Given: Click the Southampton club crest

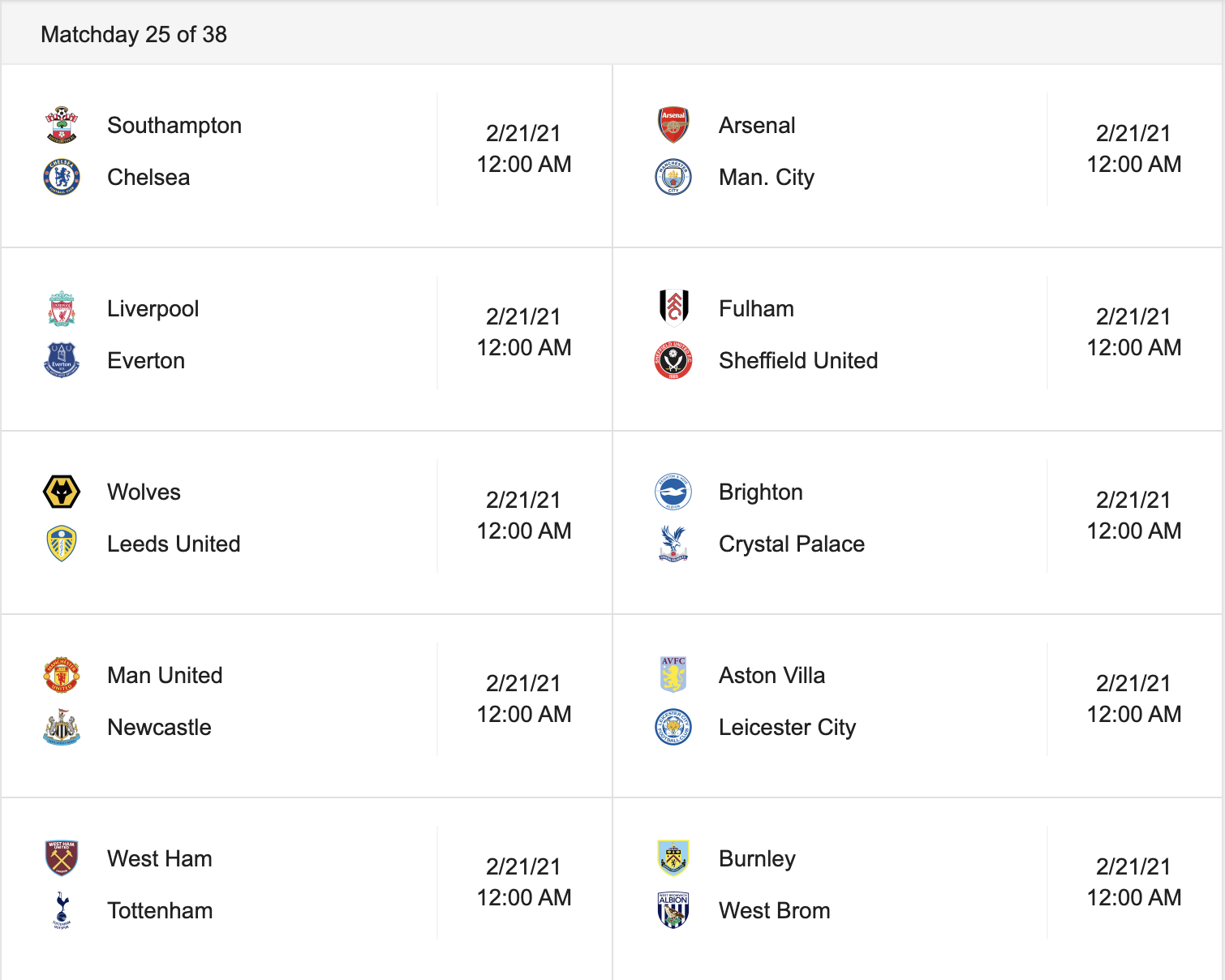Looking at the screenshot, I should (x=62, y=125).
